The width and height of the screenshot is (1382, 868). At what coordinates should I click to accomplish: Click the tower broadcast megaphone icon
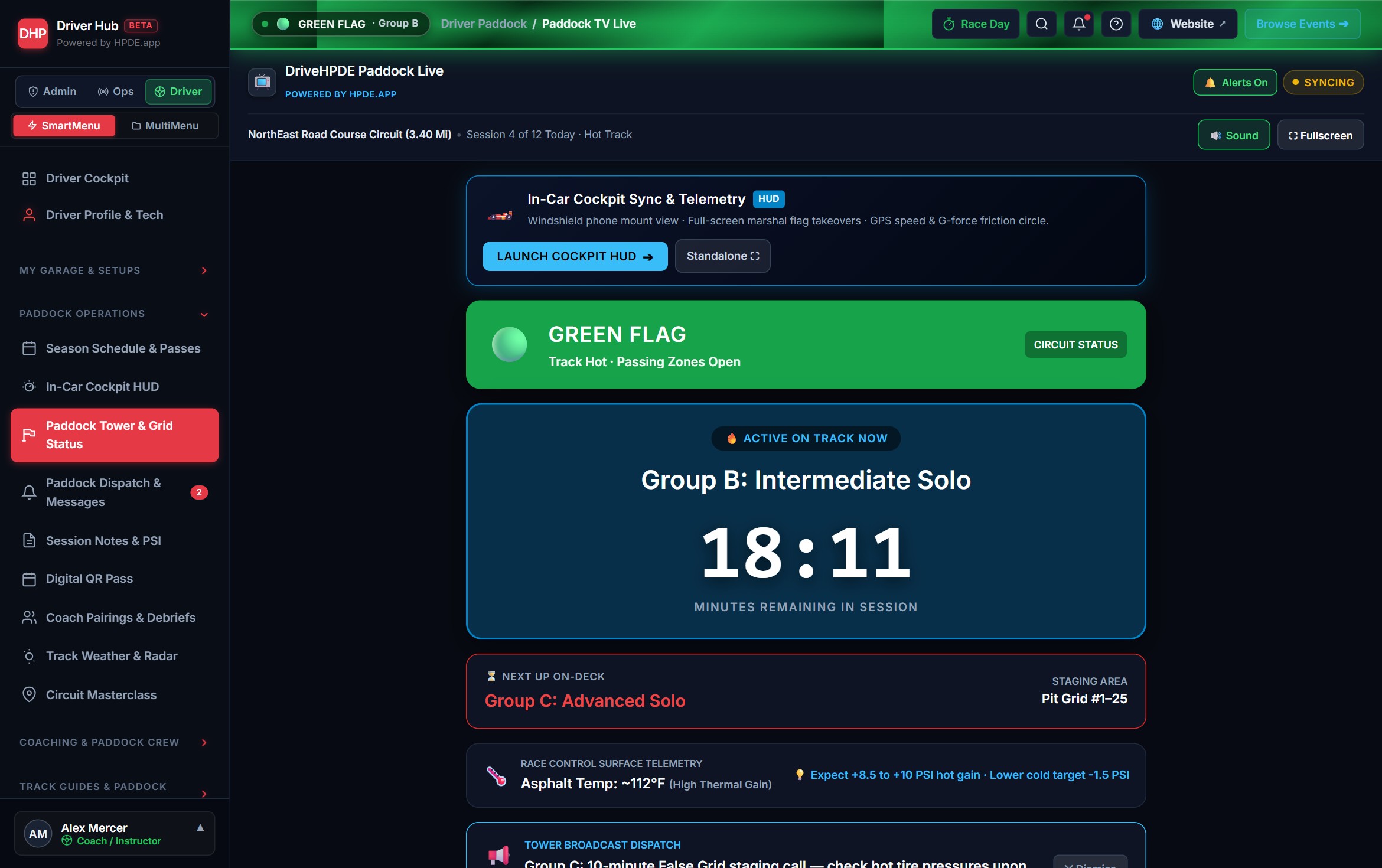tap(498, 855)
